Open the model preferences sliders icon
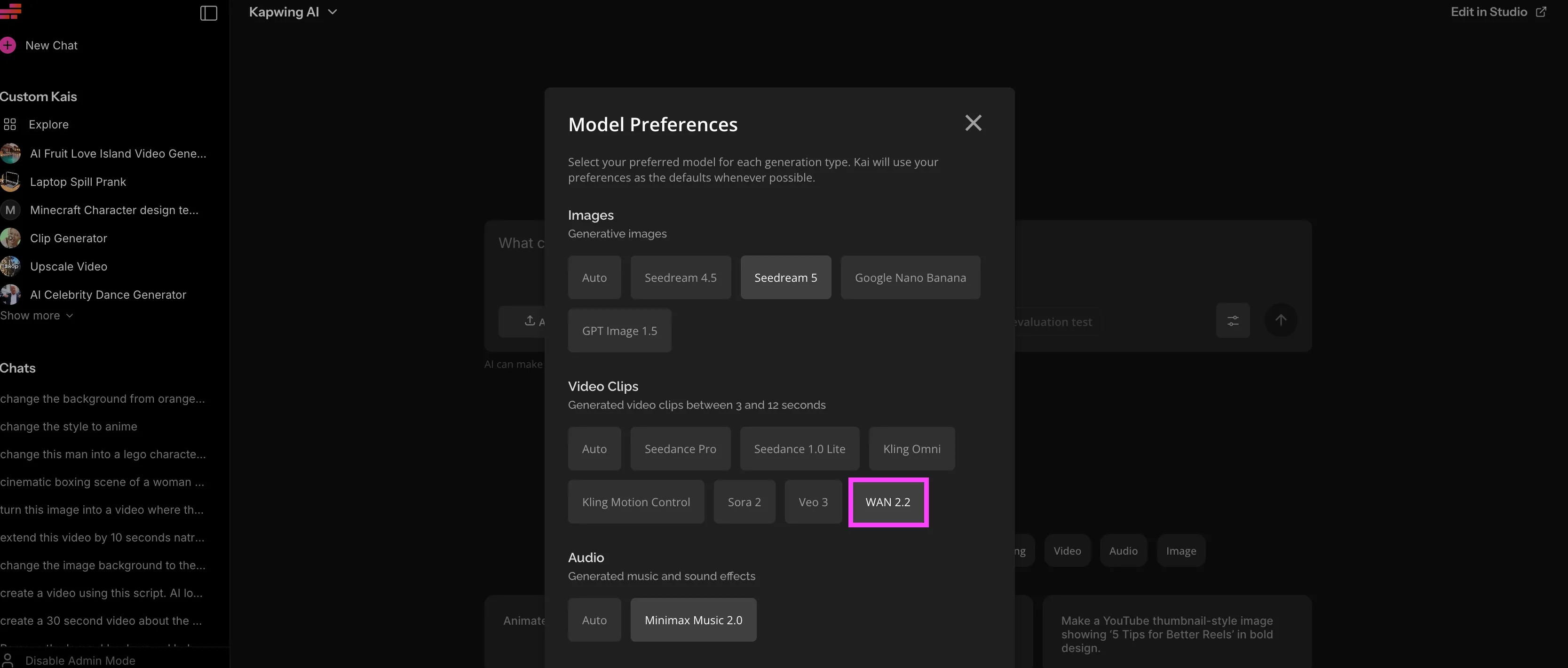This screenshot has height=668, width=1568. pos(1233,320)
